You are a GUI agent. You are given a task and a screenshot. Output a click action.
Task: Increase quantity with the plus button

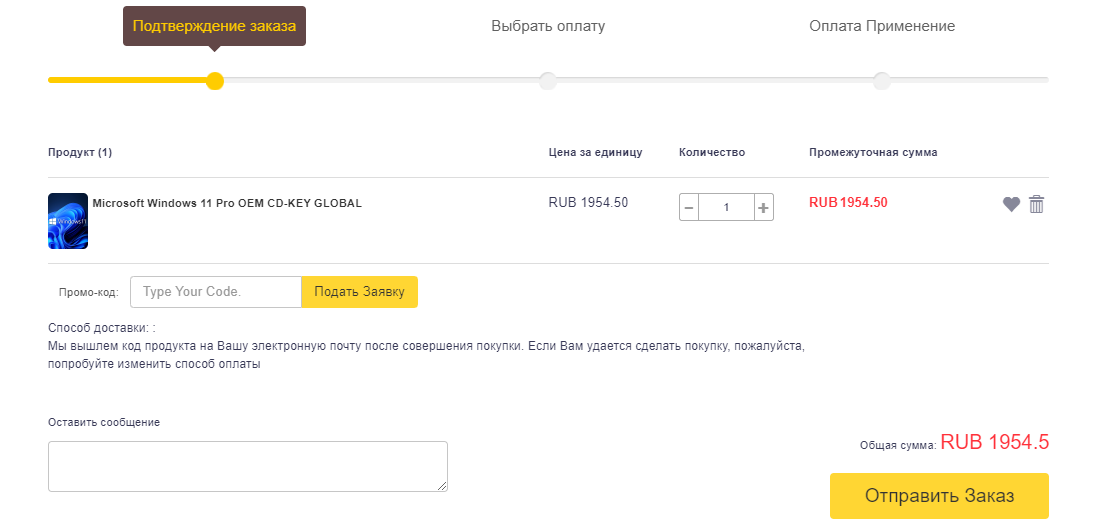click(x=763, y=208)
